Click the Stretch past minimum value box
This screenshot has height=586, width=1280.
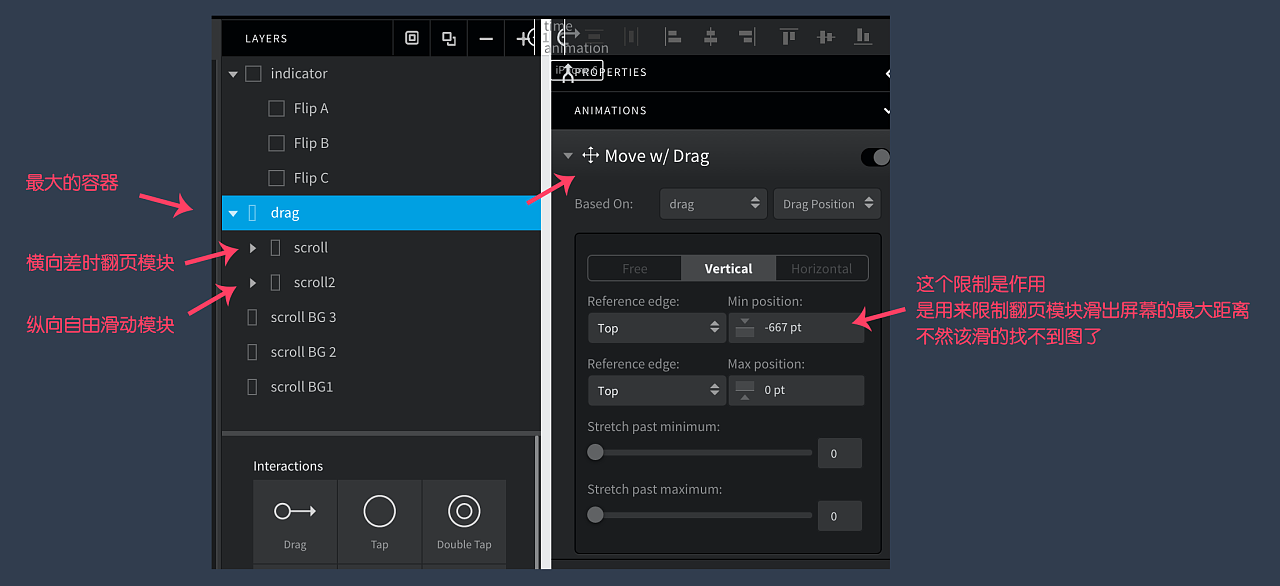click(x=840, y=453)
